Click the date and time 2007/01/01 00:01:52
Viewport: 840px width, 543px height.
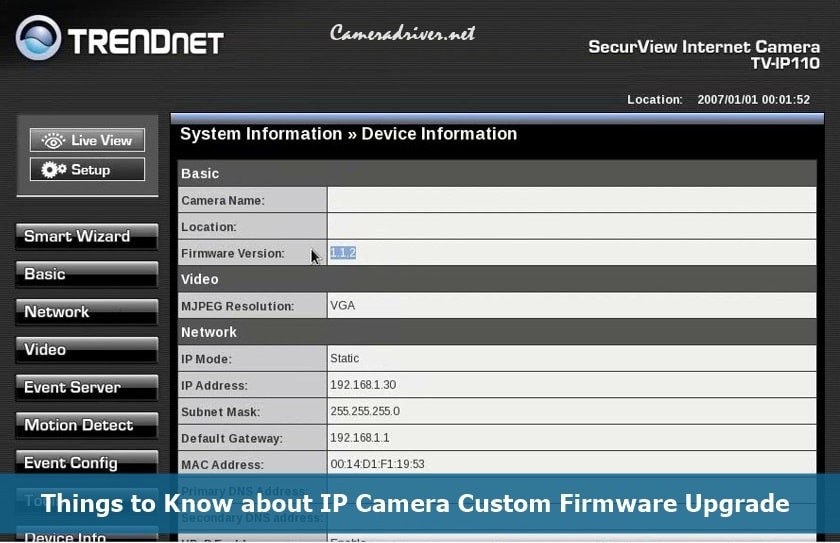[753, 100]
